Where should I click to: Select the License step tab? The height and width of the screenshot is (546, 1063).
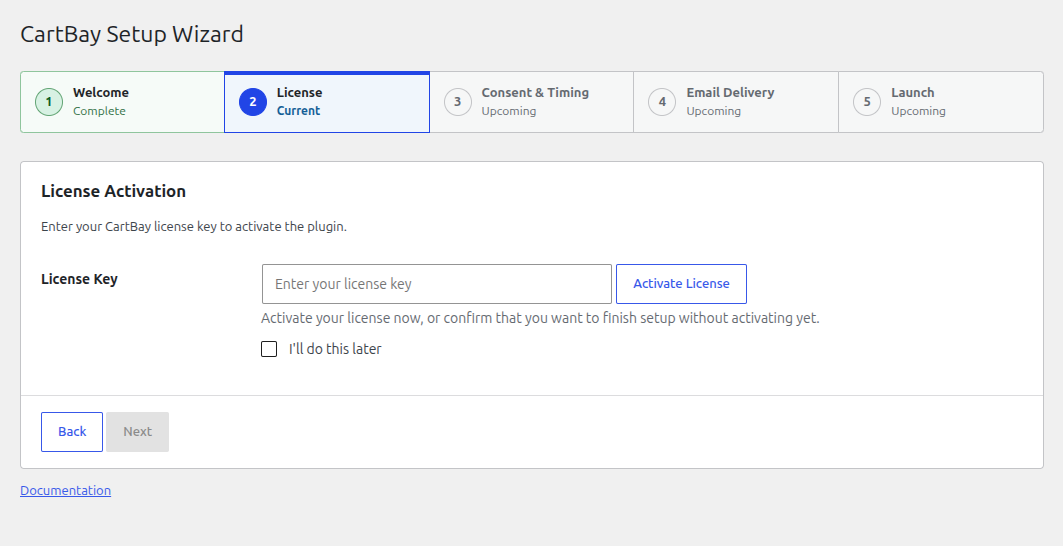327,102
